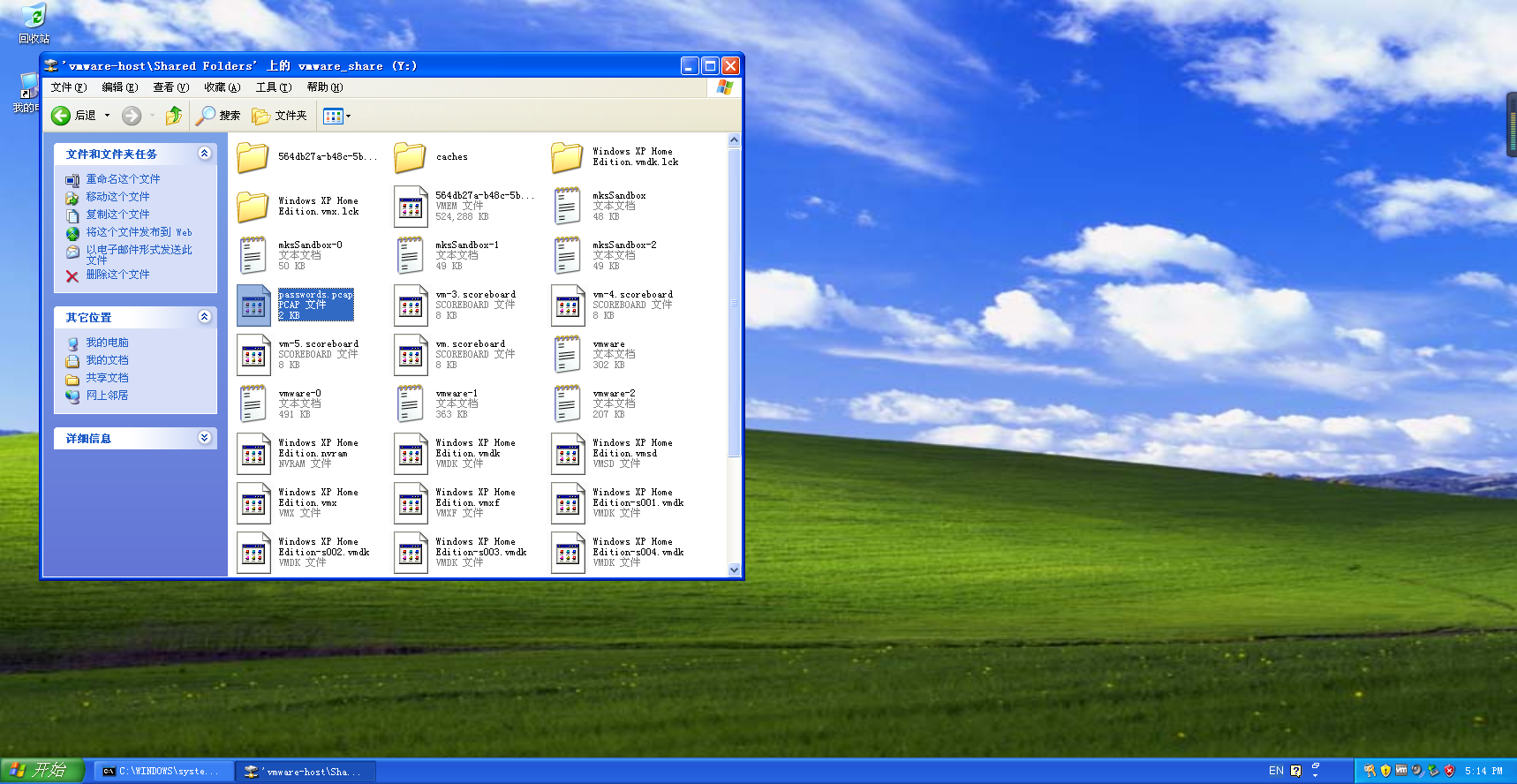This screenshot has width=1517, height=784.
Task: Expand the 详细信息 panel
Action: 205,438
